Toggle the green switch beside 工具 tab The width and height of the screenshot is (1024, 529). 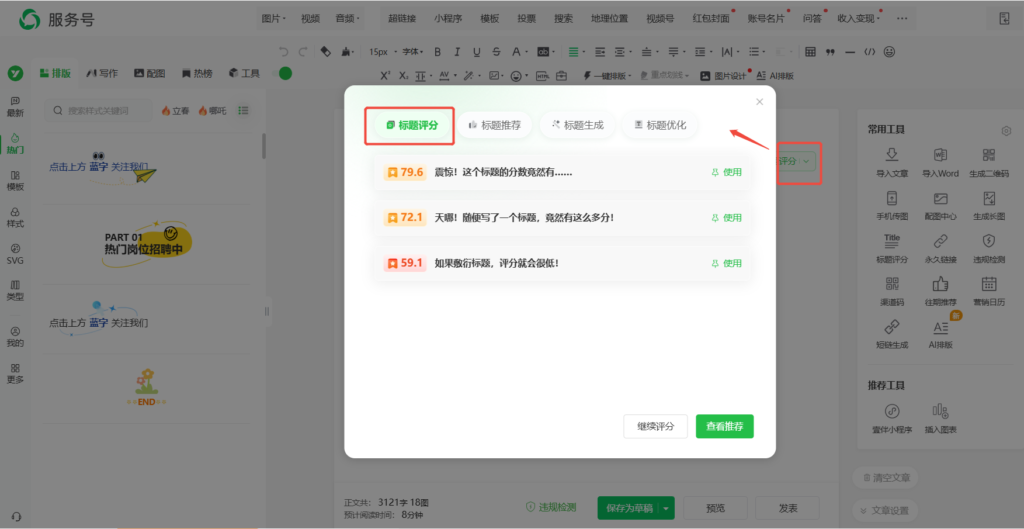click(285, 73)
